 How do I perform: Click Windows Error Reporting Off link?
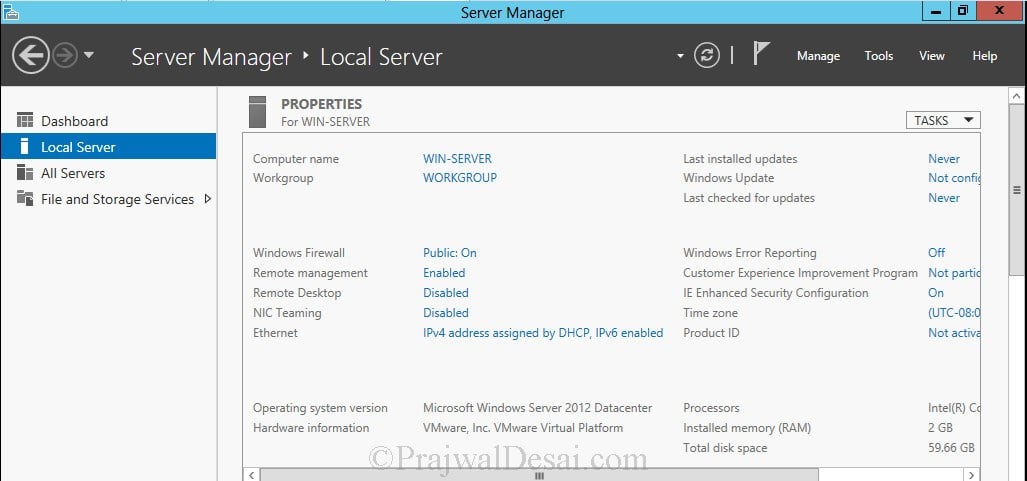pos(937,252)
